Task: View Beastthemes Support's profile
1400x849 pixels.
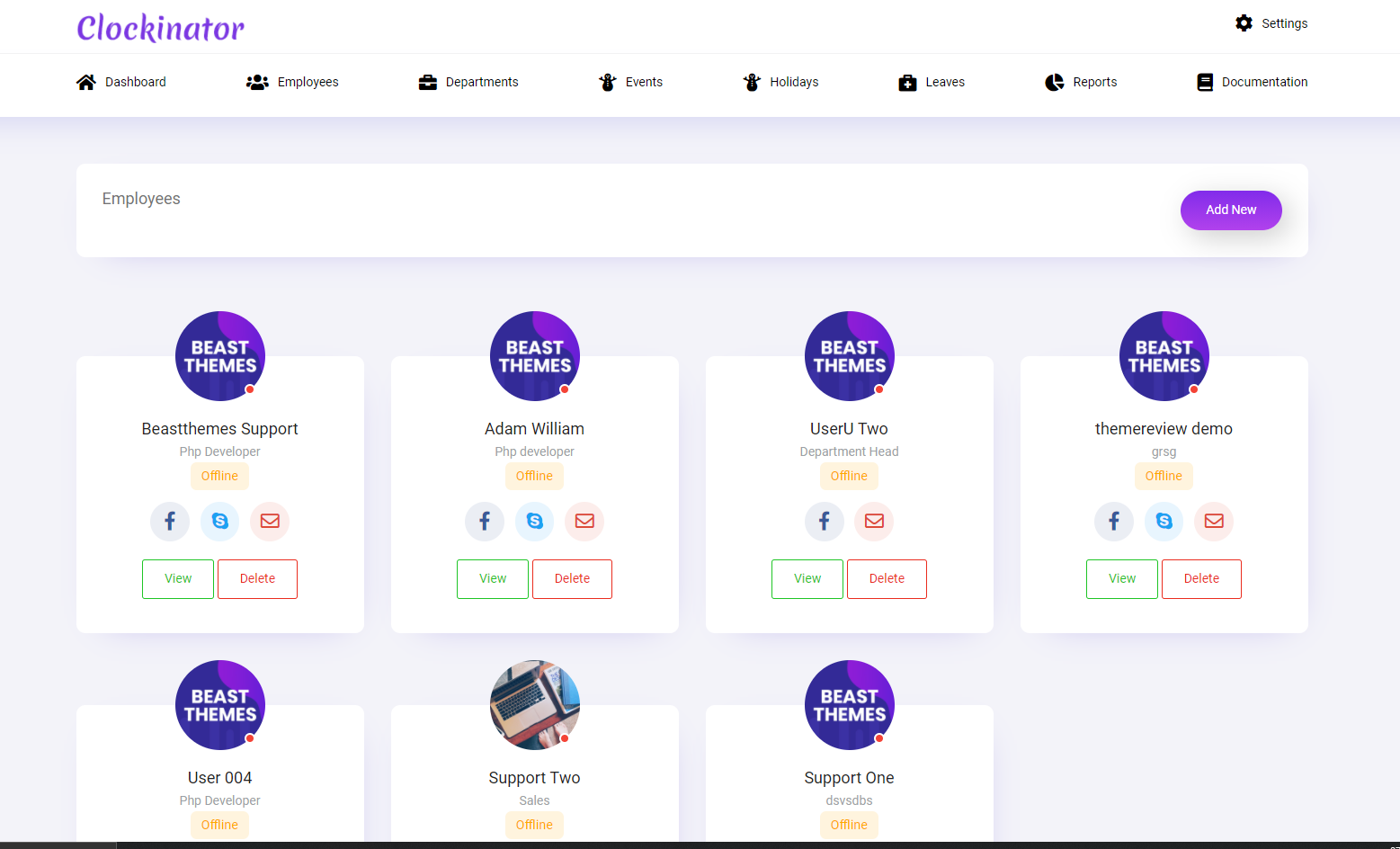Action: pos(178,579)
